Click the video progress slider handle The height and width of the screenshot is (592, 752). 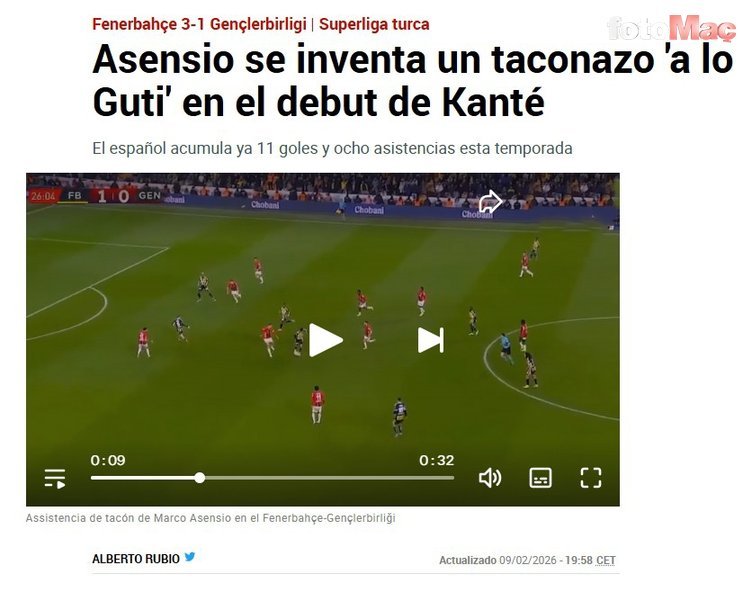click(200, 478)
